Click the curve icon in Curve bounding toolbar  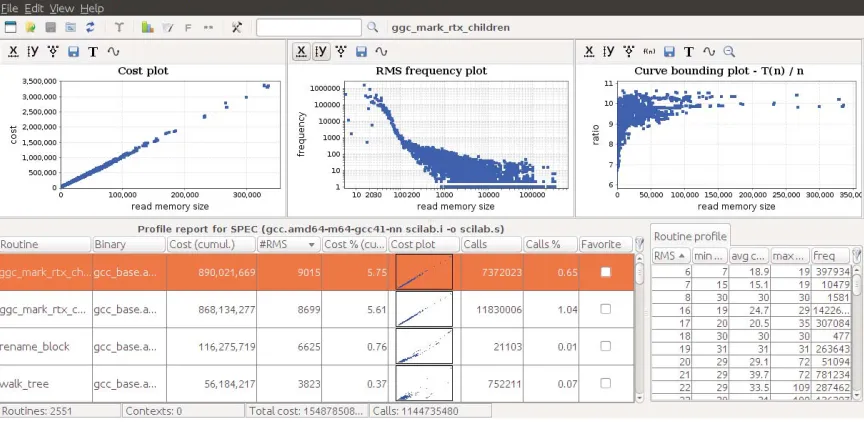click(x=709, y=52)
